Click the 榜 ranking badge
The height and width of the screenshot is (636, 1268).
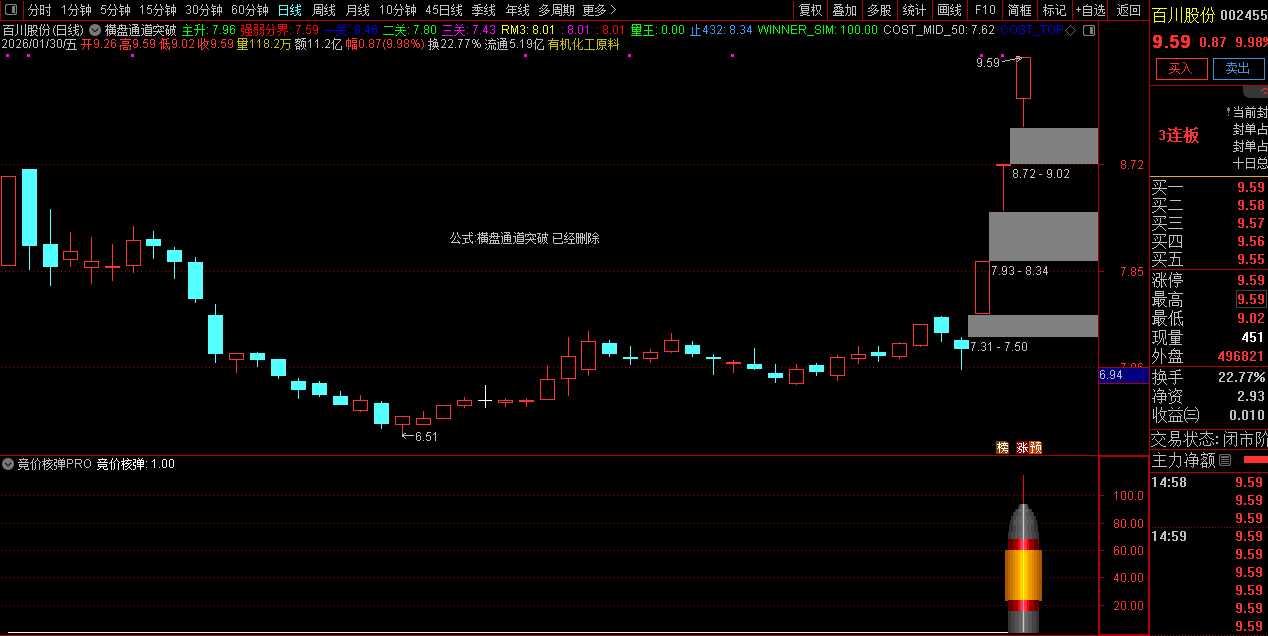pyautogui.click(x=1002, y=447)
